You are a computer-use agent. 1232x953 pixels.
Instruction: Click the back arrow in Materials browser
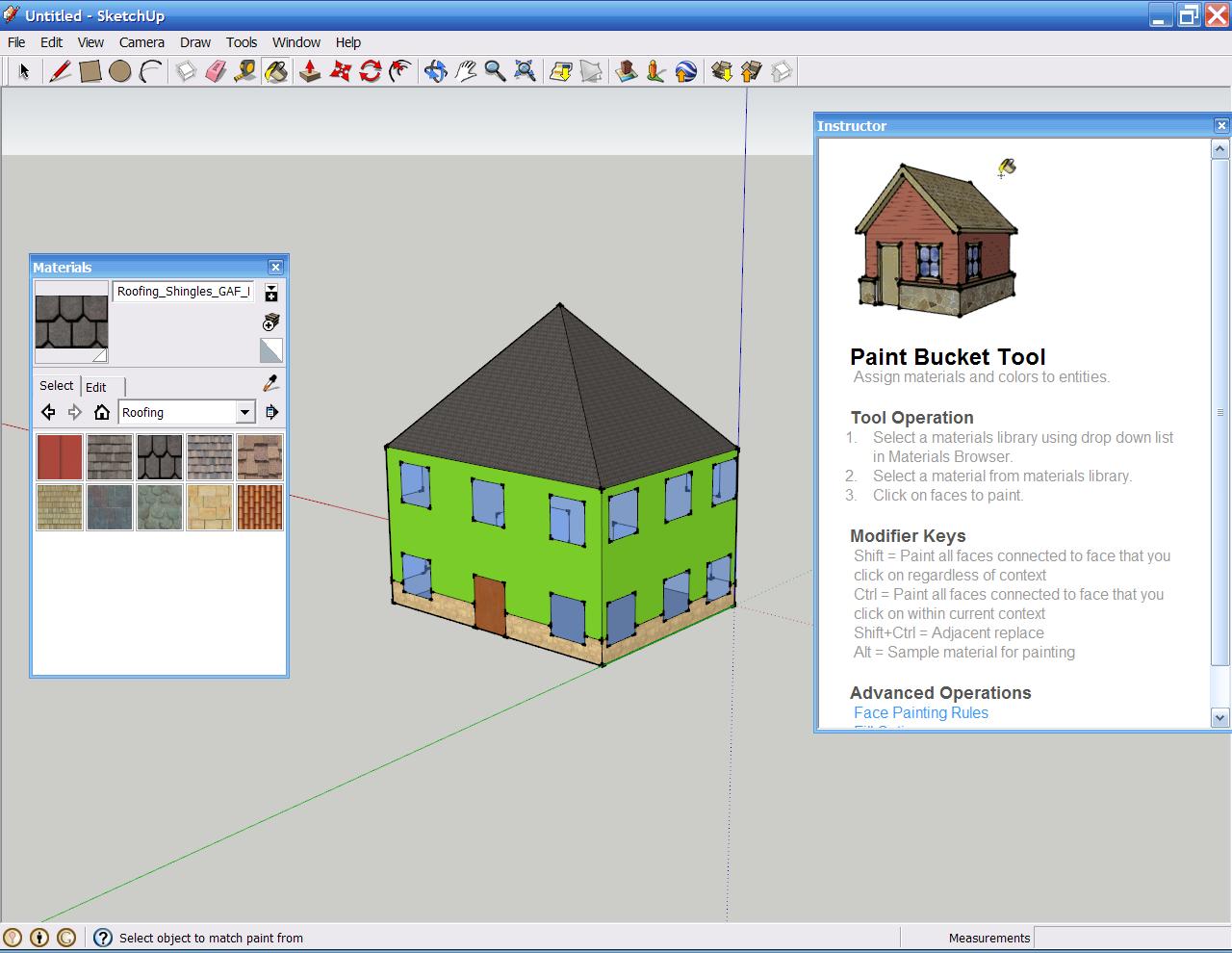click(48, 412)
